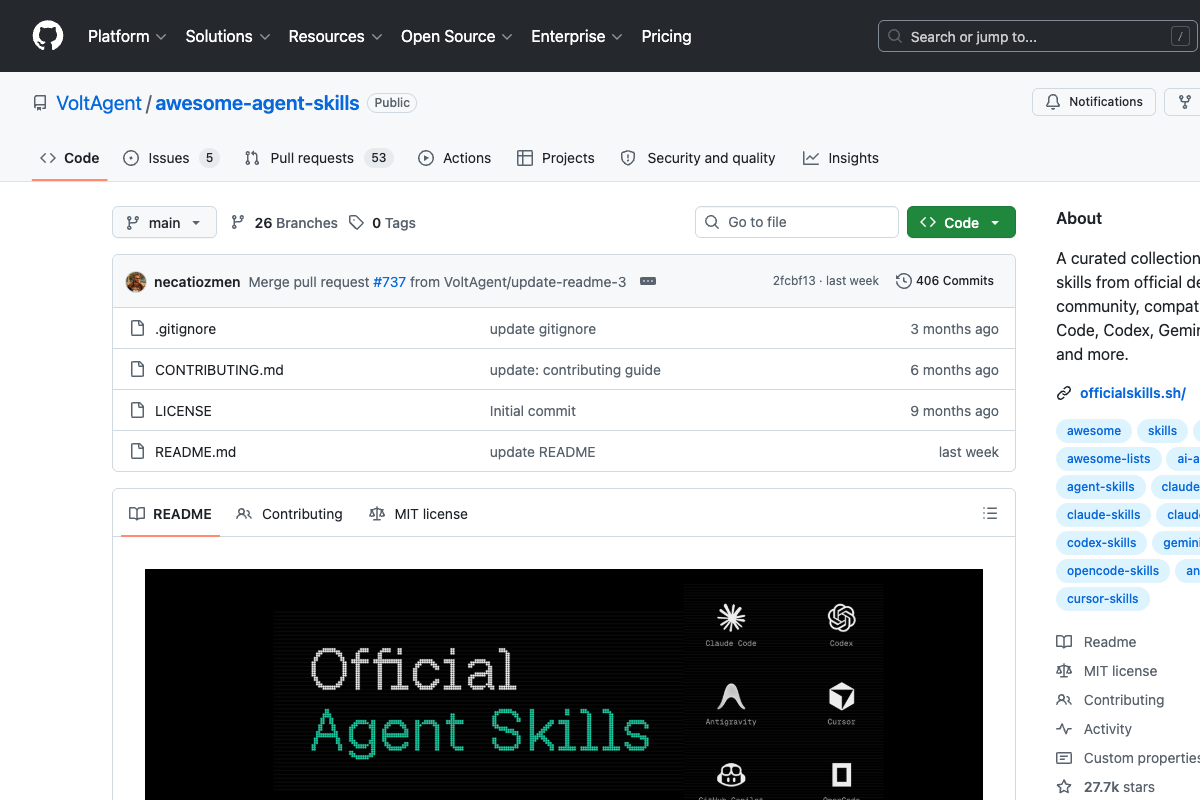
Task: Open the README.md file
Action: coord(195,452)
